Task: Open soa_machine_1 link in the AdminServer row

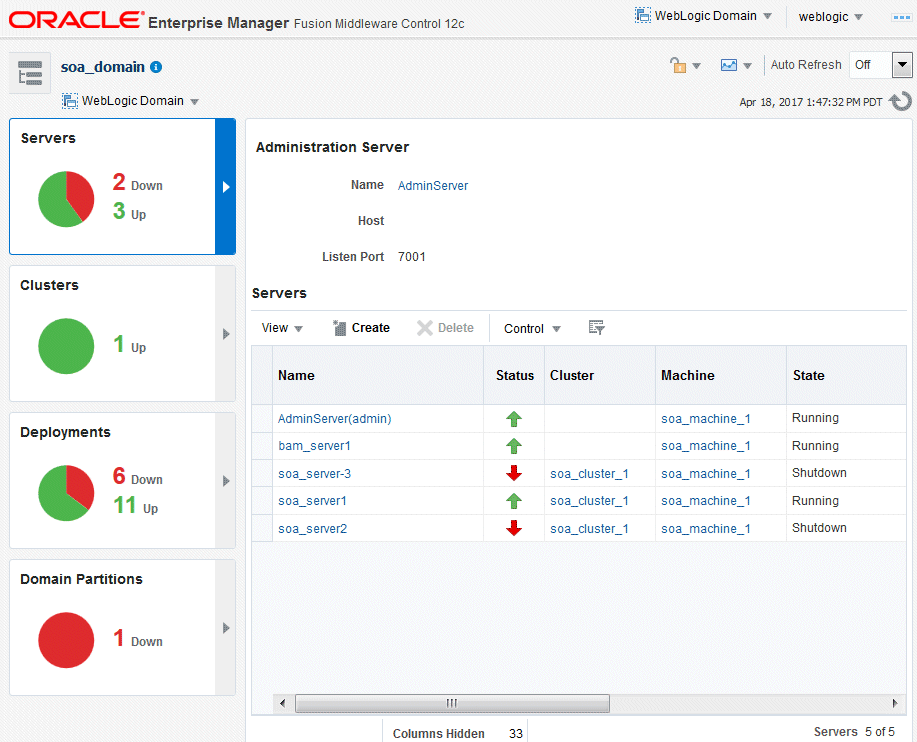Action: (706, 419)
